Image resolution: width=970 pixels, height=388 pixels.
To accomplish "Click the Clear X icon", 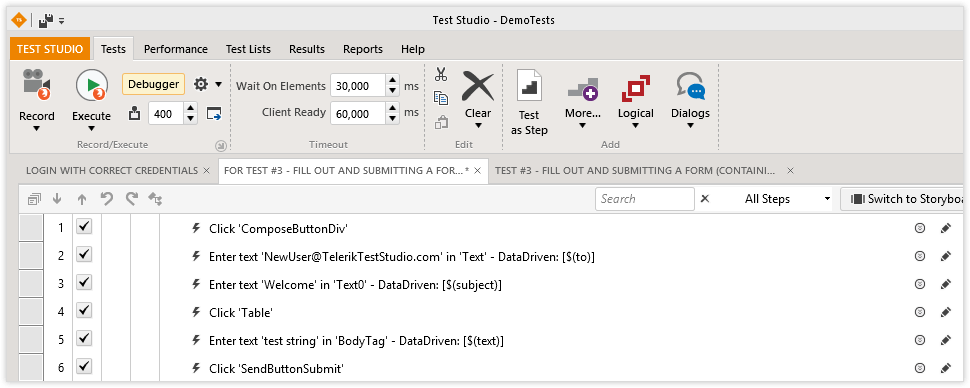I will pos(478,85).
